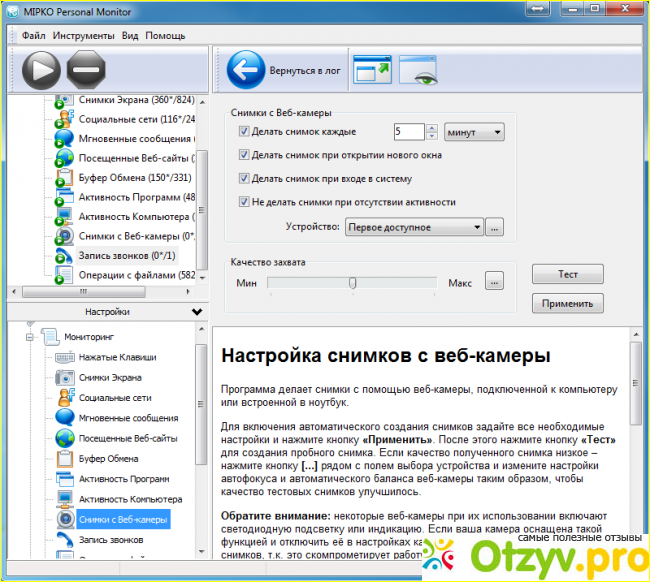Click the Буфер Обмена log clipboard icon
This screenshot has width=650, height=582.
coord(64,177)
